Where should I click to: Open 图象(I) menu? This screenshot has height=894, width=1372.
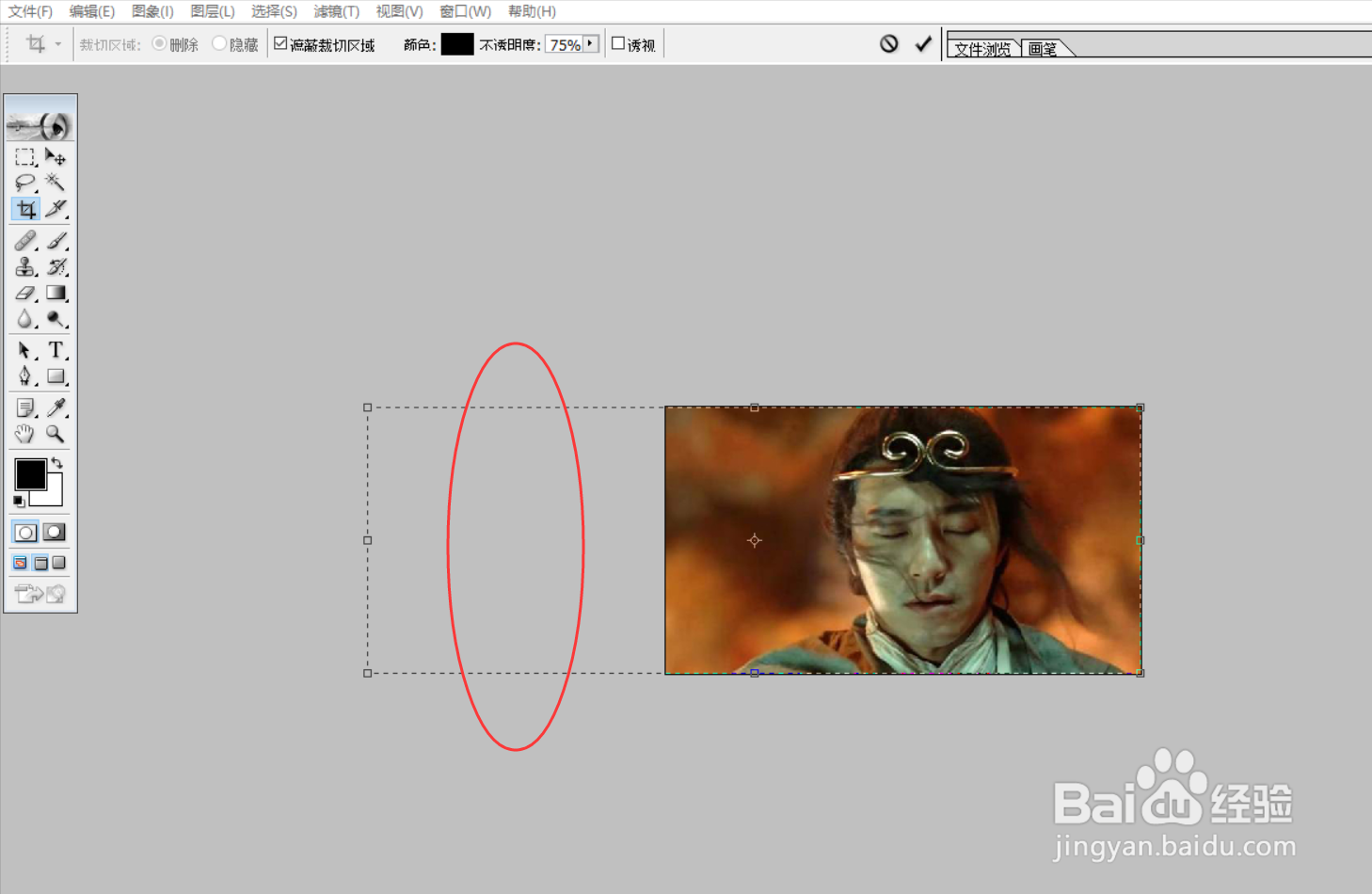tap(152, 11)
